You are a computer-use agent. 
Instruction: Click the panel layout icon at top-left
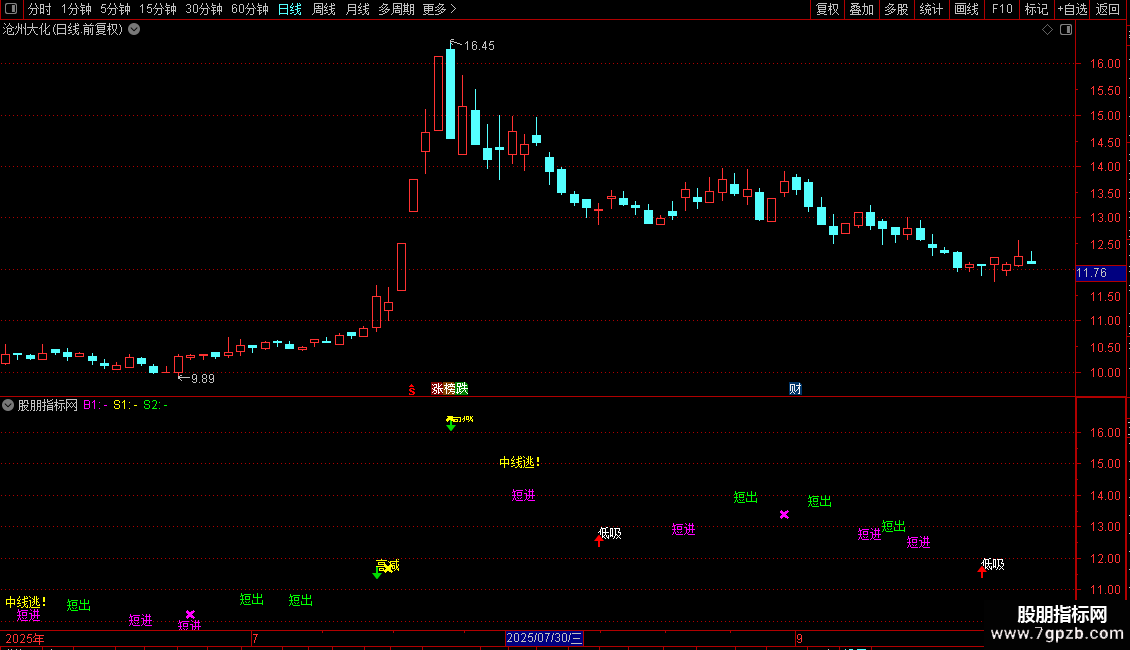11,9
